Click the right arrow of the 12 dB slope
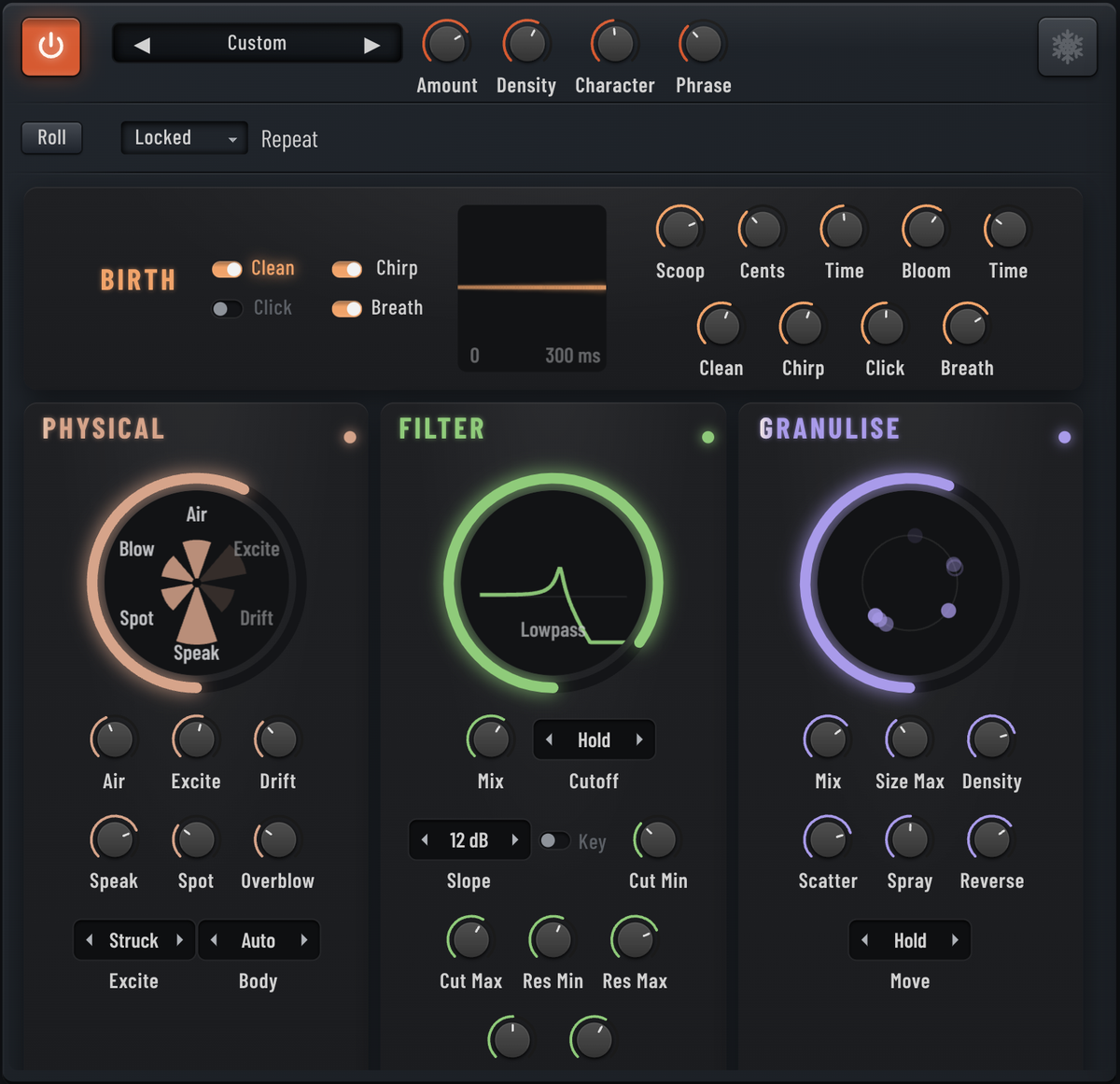 (x=514, y=839)
